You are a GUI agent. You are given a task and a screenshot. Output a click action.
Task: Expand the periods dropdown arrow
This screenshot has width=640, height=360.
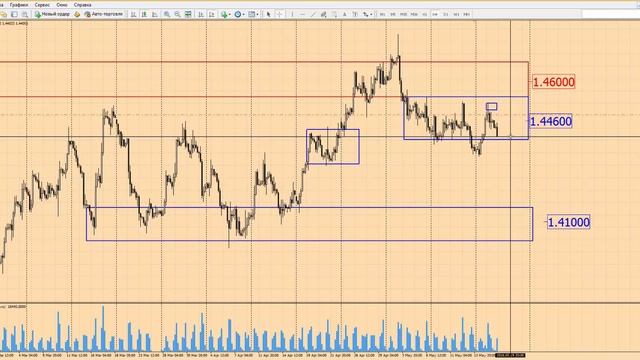pyautogui.click(x=244, y=15)
